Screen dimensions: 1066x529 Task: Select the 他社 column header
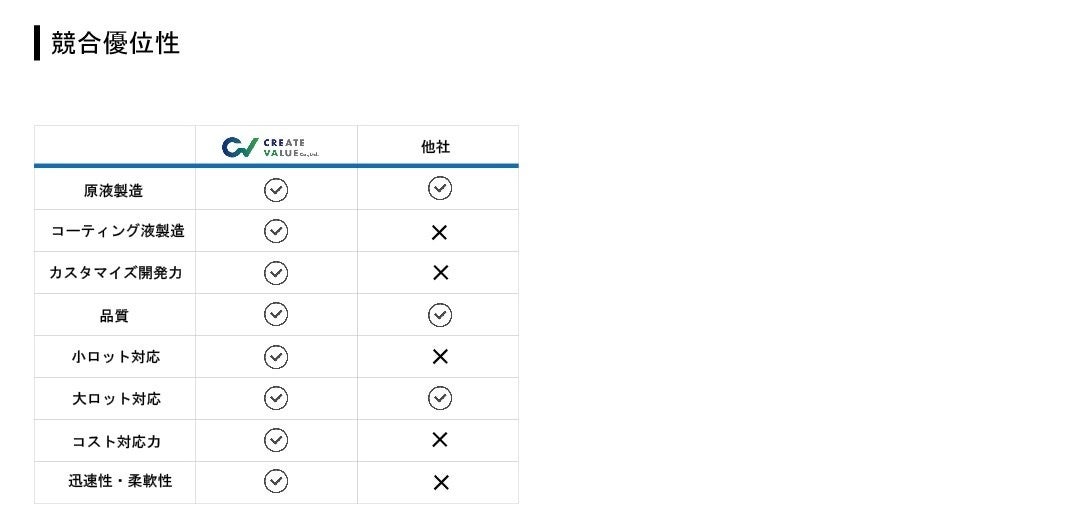(436, 147)
